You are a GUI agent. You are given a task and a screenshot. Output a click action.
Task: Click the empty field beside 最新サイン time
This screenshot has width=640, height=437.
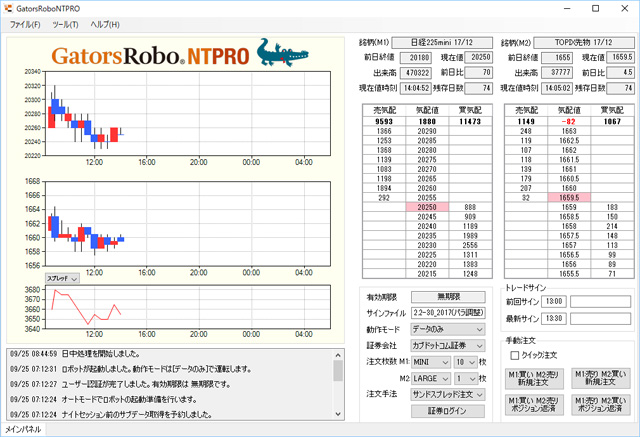point(600,318)
